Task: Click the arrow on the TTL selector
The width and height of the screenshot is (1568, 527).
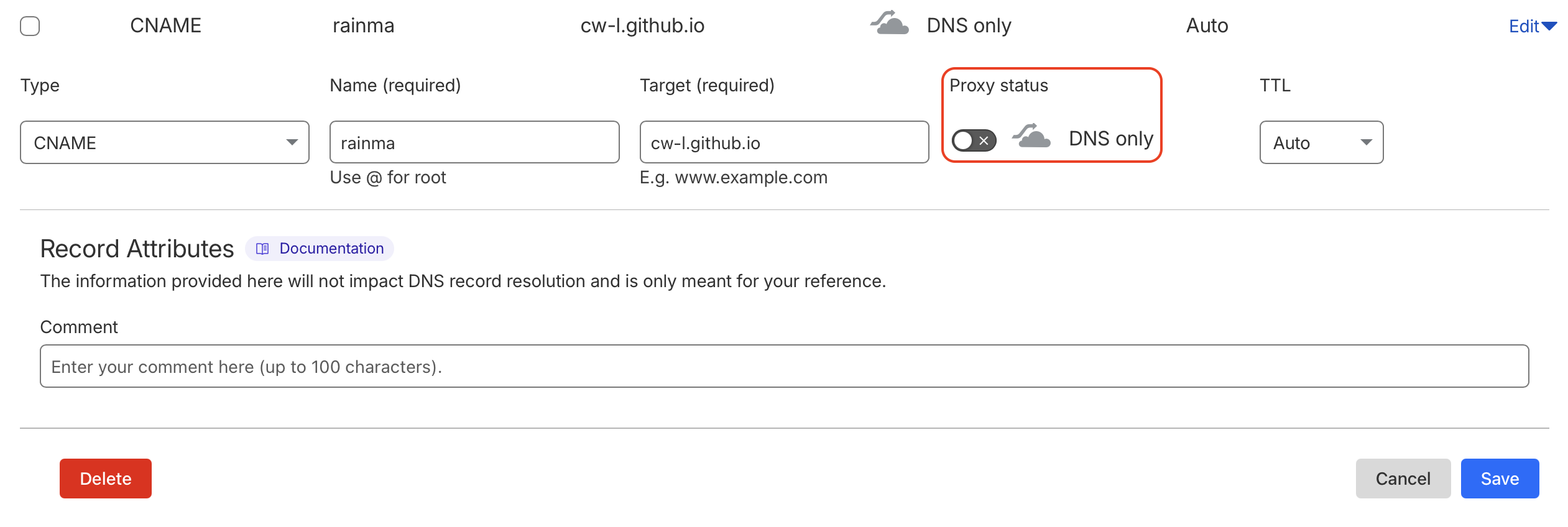Action: [x=1365, y=142]
